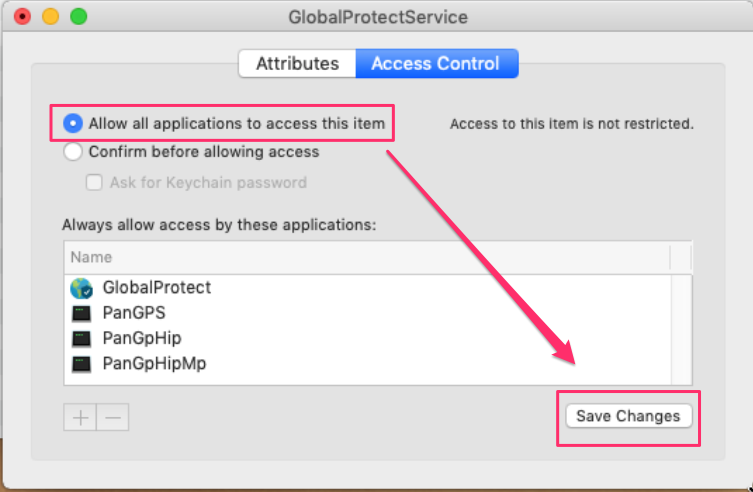Click the plus button to add an application
The width and height of the screenshot is (753, 492).
[80, 417]
